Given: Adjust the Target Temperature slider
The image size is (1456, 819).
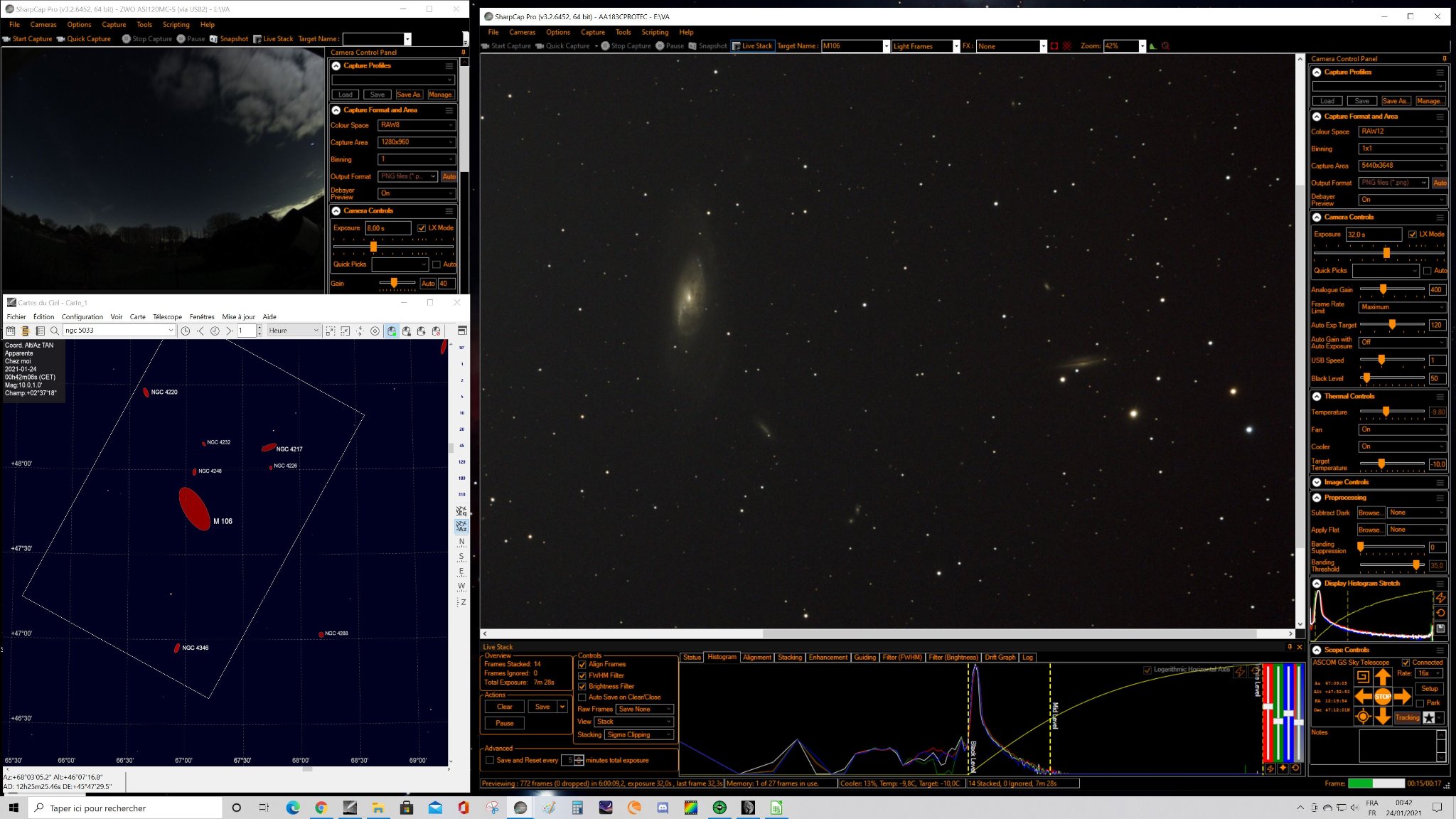Looking at the screenshot, I should coord(1381,464).
